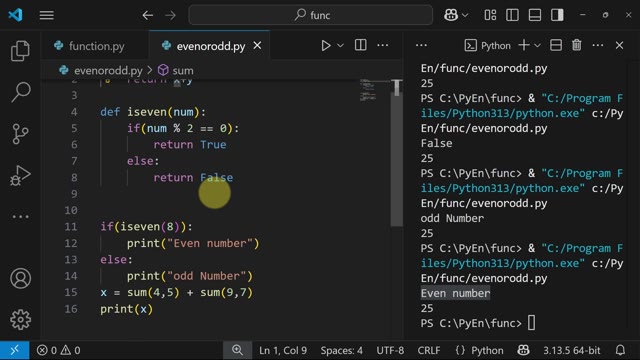Click the zoom magnifier status item

click(237, 350)
